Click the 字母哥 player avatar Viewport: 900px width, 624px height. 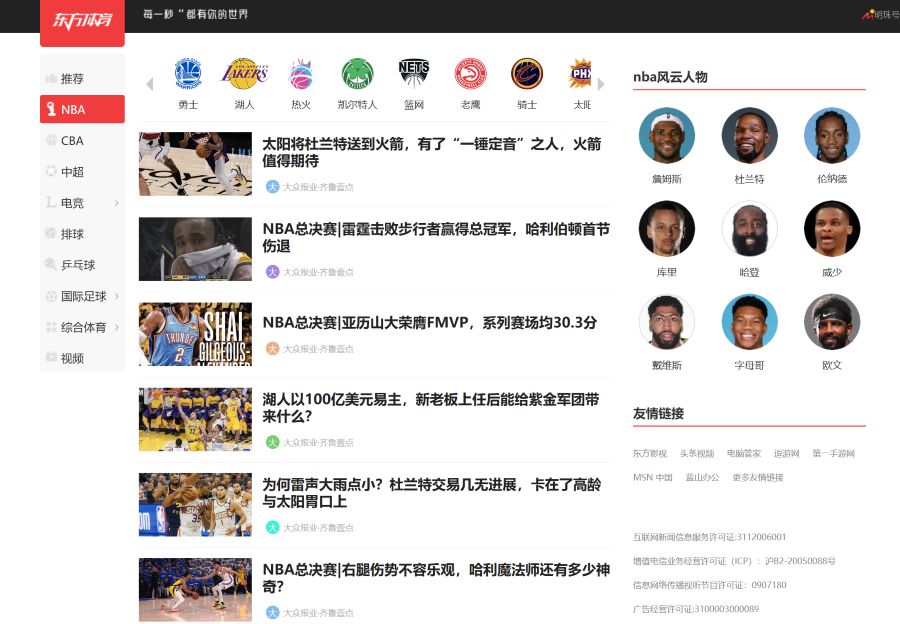749,323
